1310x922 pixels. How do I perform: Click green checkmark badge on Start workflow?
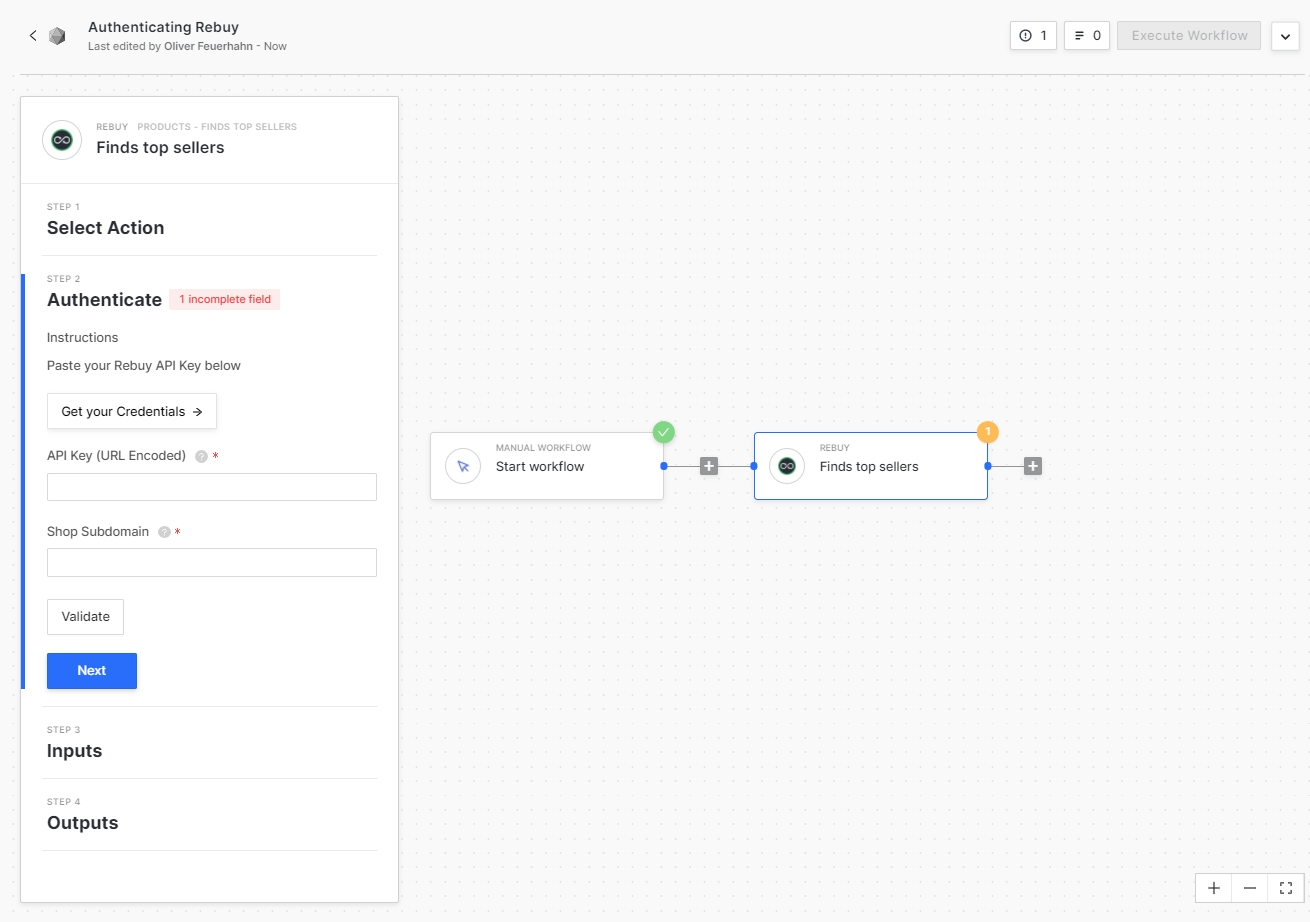tap(664, 432)
